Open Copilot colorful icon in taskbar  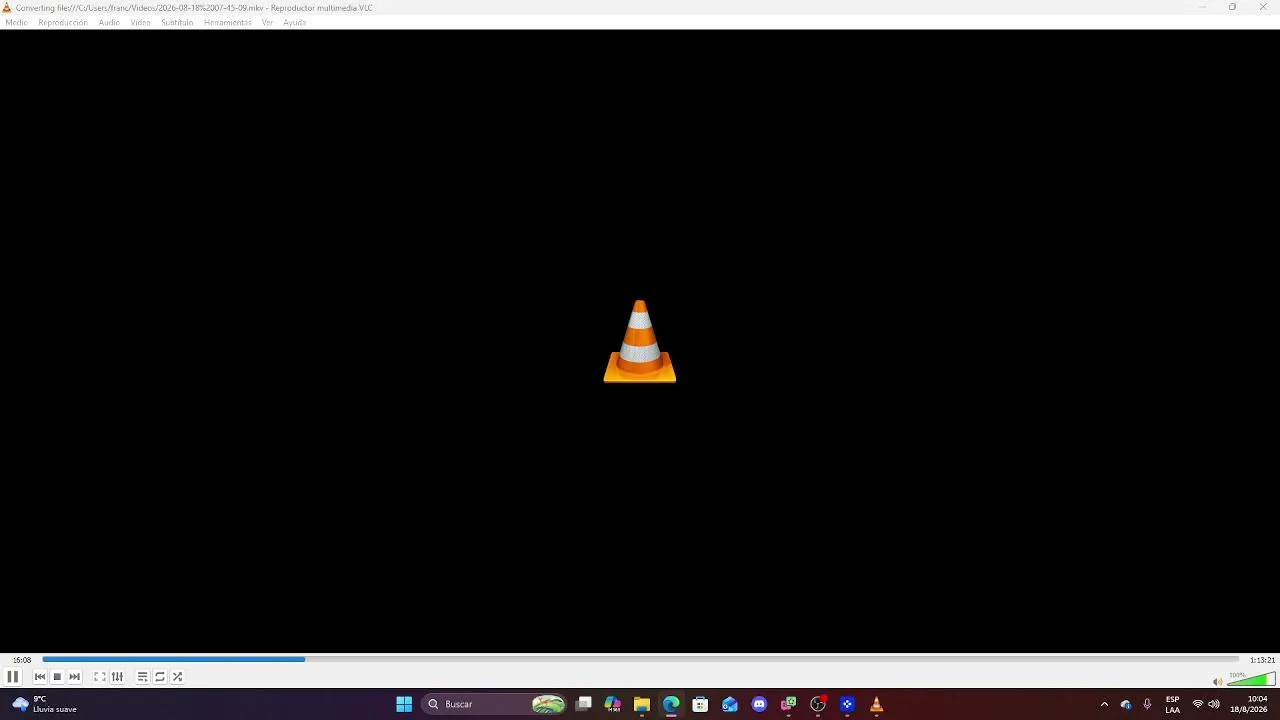[x=613, y=704]
